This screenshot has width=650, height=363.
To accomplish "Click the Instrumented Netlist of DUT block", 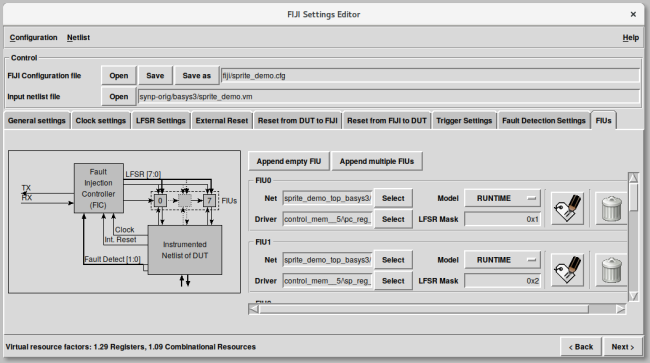I will 185,250.
